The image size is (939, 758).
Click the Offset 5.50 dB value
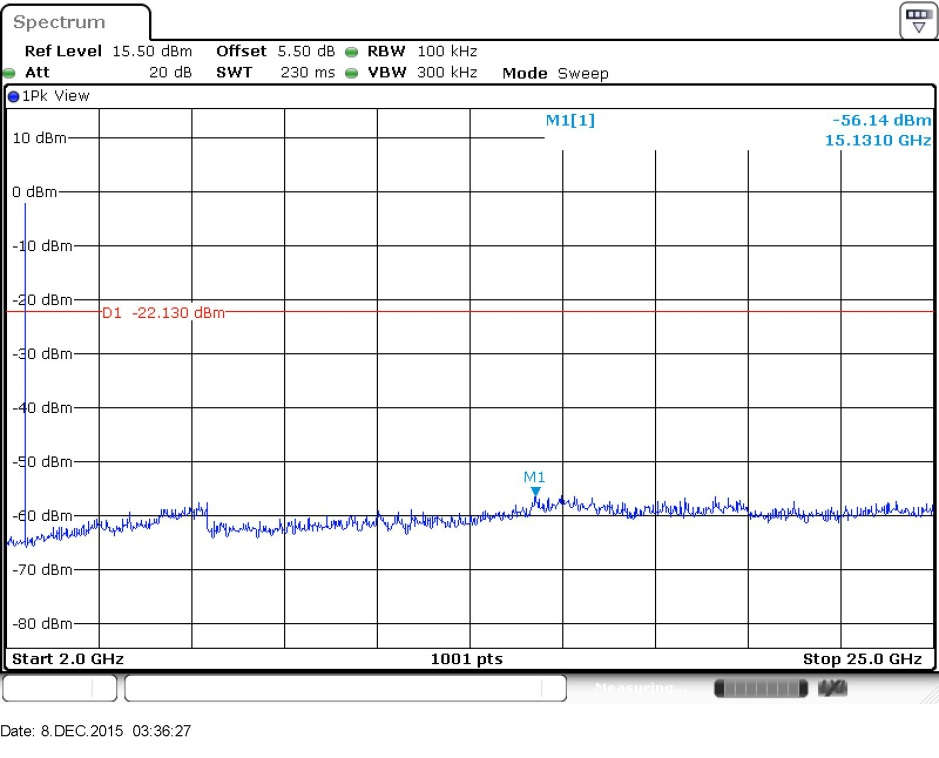click(306, 51)
